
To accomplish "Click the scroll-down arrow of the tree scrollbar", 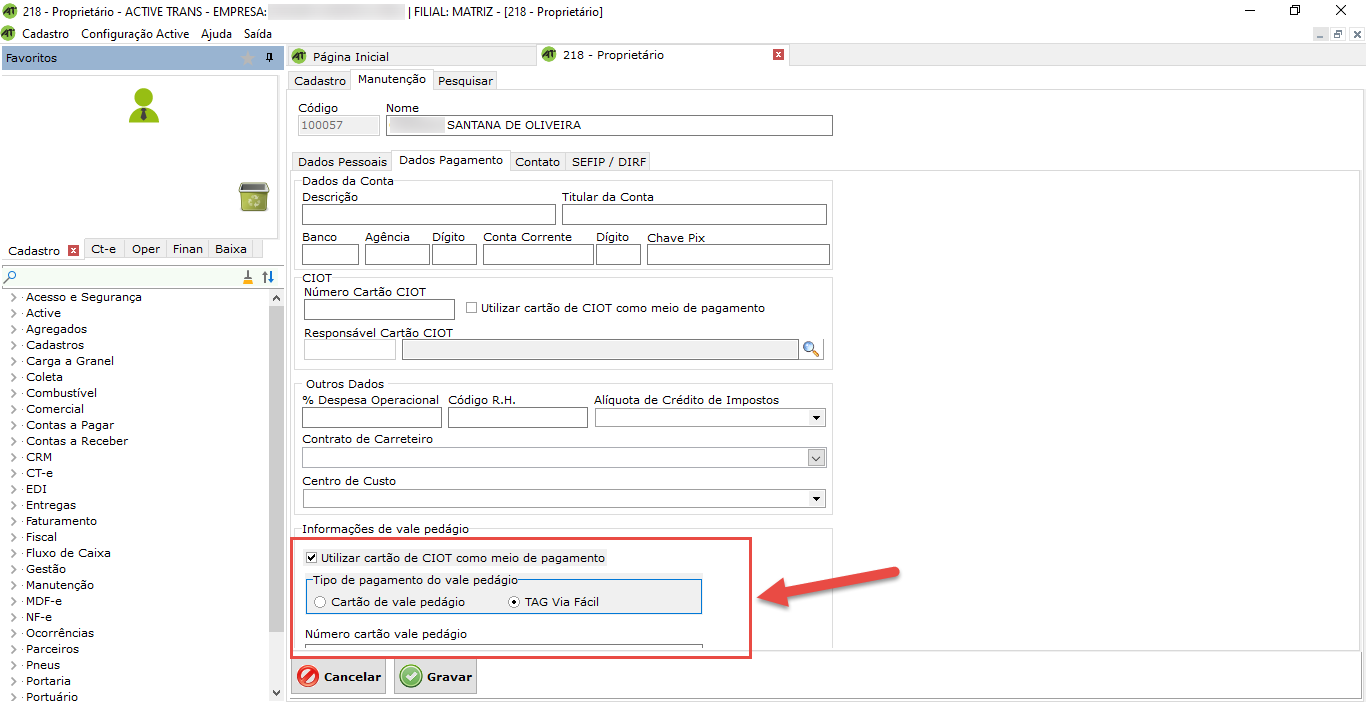I will (x=277, y=692).
